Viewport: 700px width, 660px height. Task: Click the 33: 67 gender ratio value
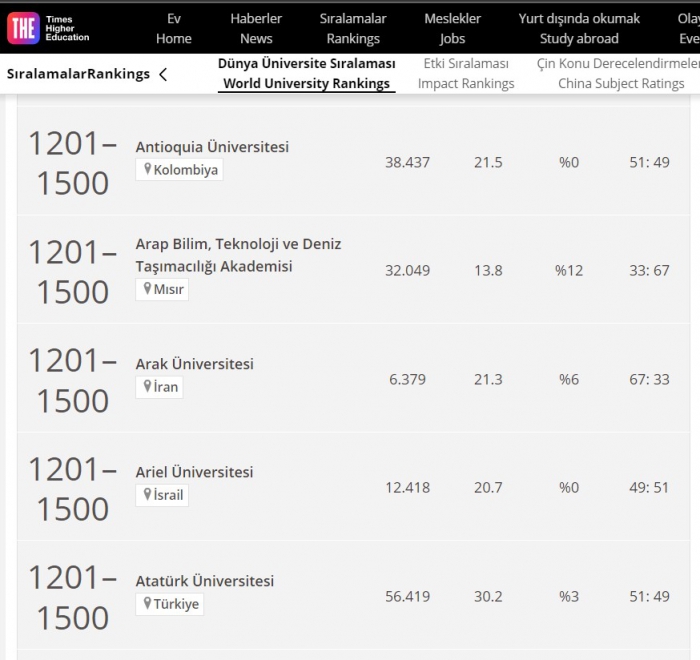pyautogui.click(x=650, y=270)
